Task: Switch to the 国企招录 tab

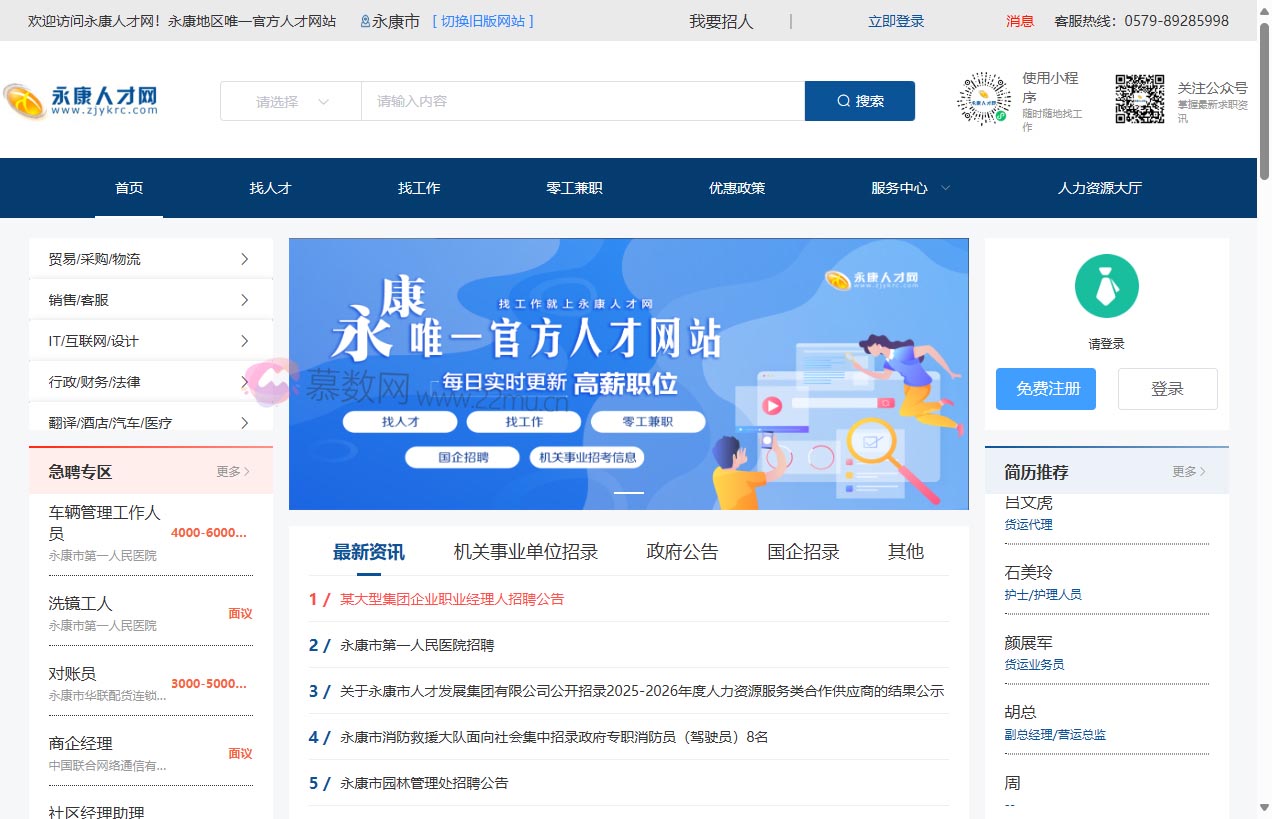Action: (x=802, y=551)
